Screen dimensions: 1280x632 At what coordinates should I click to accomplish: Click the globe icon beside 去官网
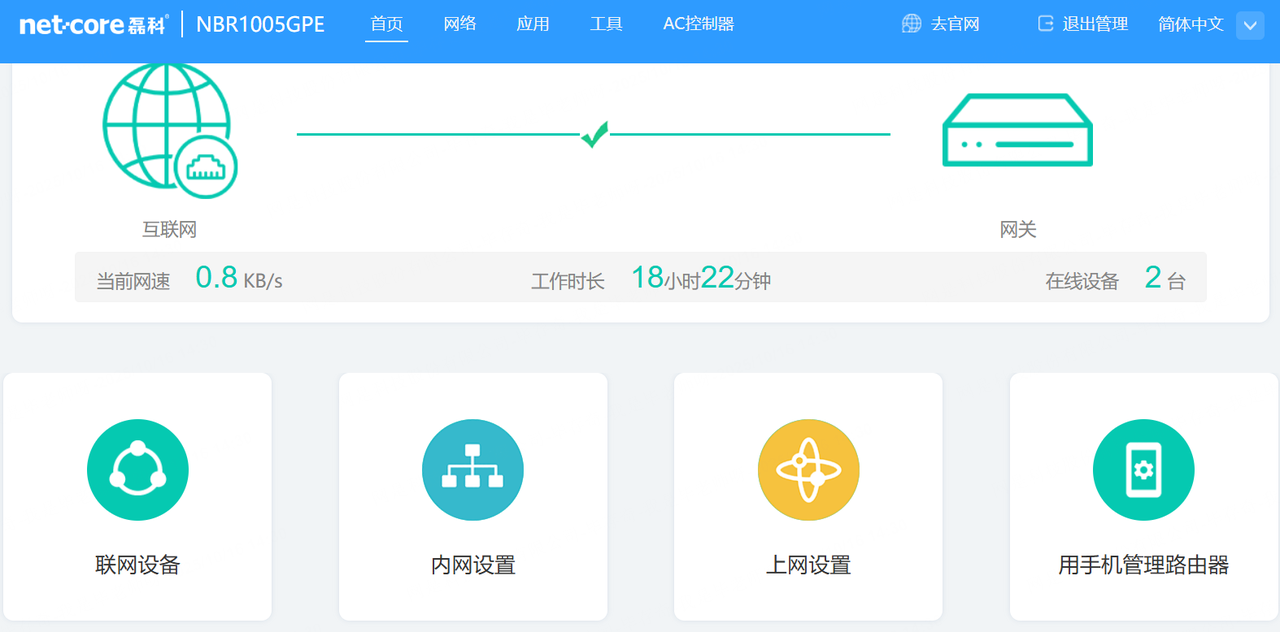911,24
